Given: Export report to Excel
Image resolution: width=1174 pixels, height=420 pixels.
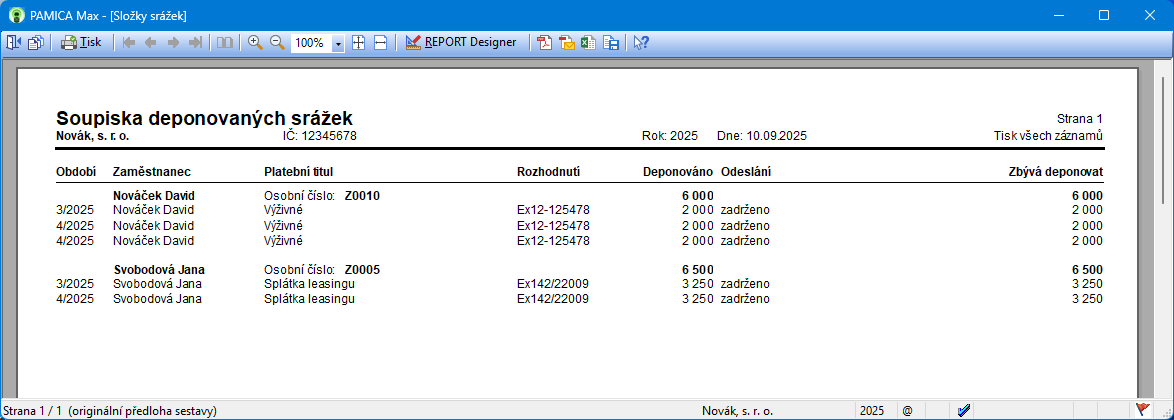Looking at the screenshot, I should (589, 43).
